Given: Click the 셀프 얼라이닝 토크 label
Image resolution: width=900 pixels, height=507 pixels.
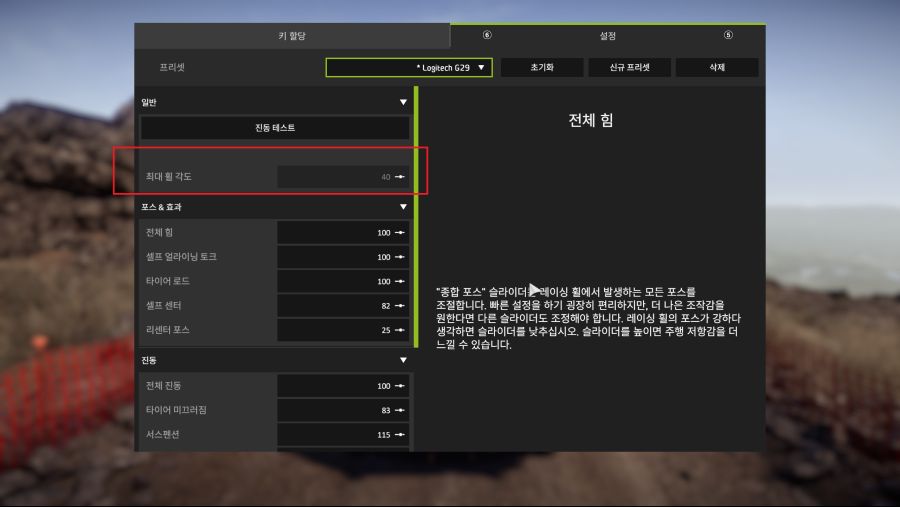Looking at the screenshot, I should [x=181, y=257].
